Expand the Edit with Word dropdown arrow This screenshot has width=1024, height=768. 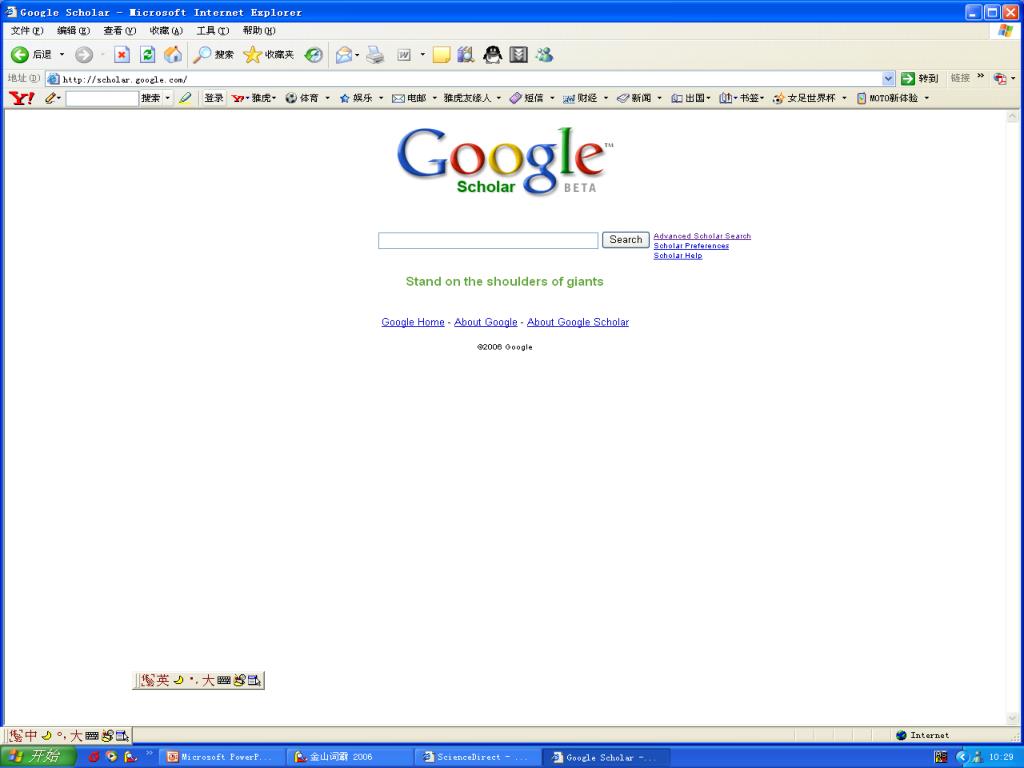[x=422, y=55]
